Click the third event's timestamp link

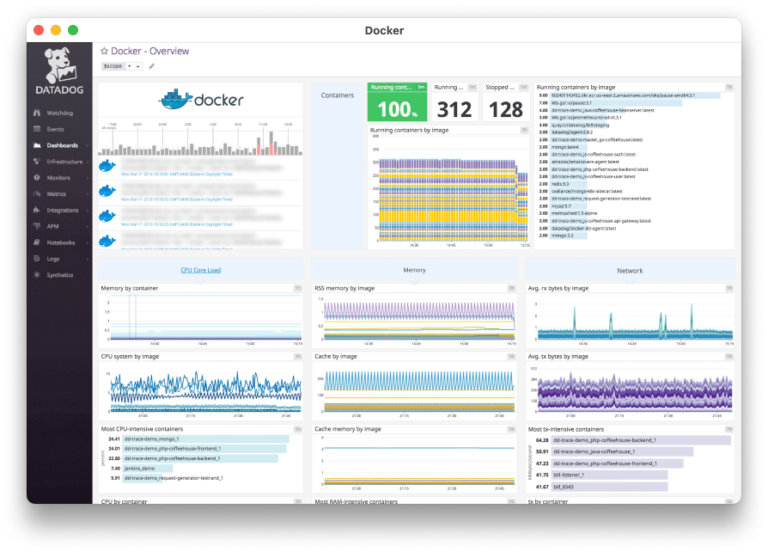(177, 224)
